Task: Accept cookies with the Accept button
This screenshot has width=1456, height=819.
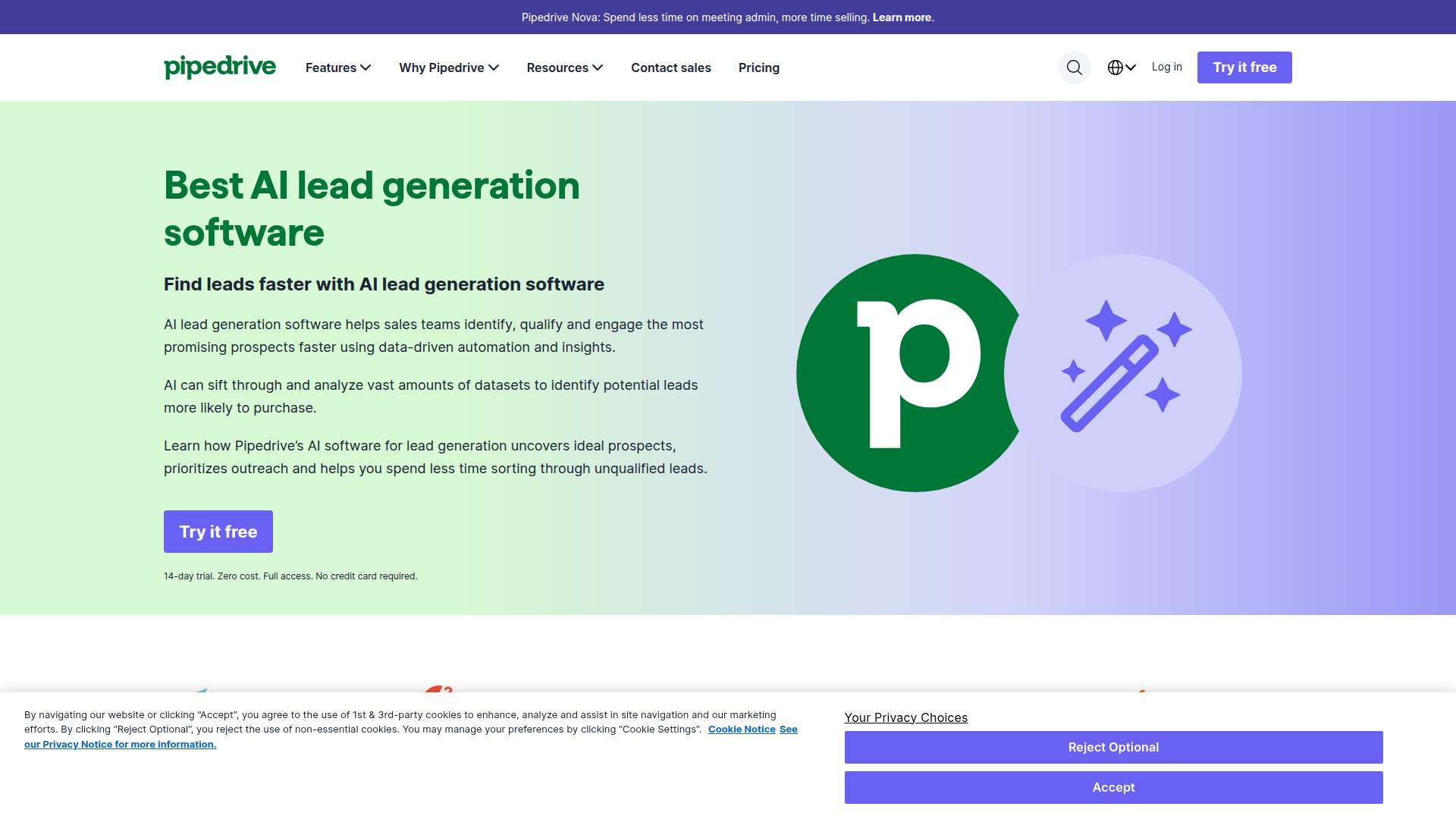Action: 1113,787
